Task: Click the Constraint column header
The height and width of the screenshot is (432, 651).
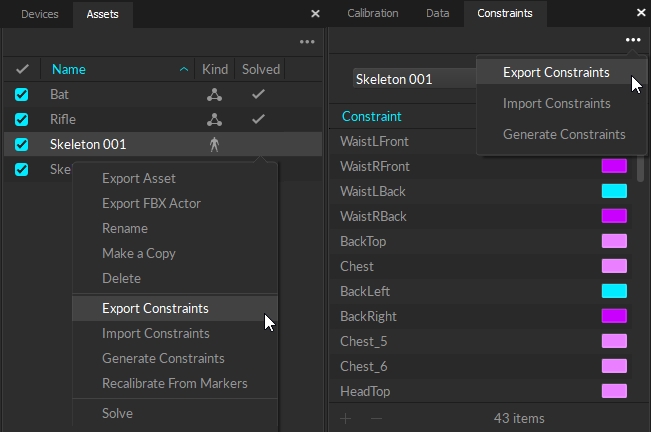Action: pyautogui.click(x=372, y=117)
